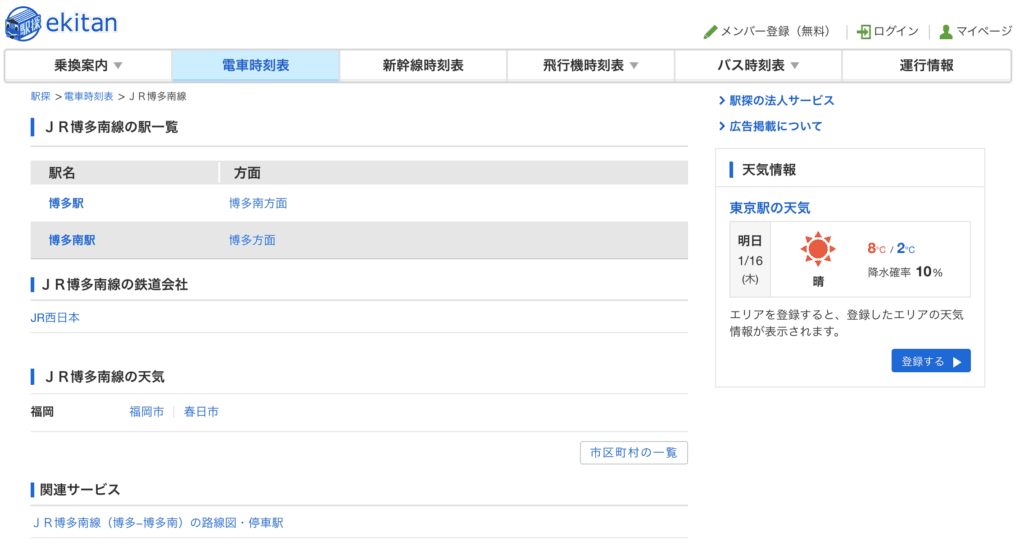Image resolution: width=1024 pixels, height=550 pixels.
Task: Open the JR西日本 company link
Action: click(55, 318)
